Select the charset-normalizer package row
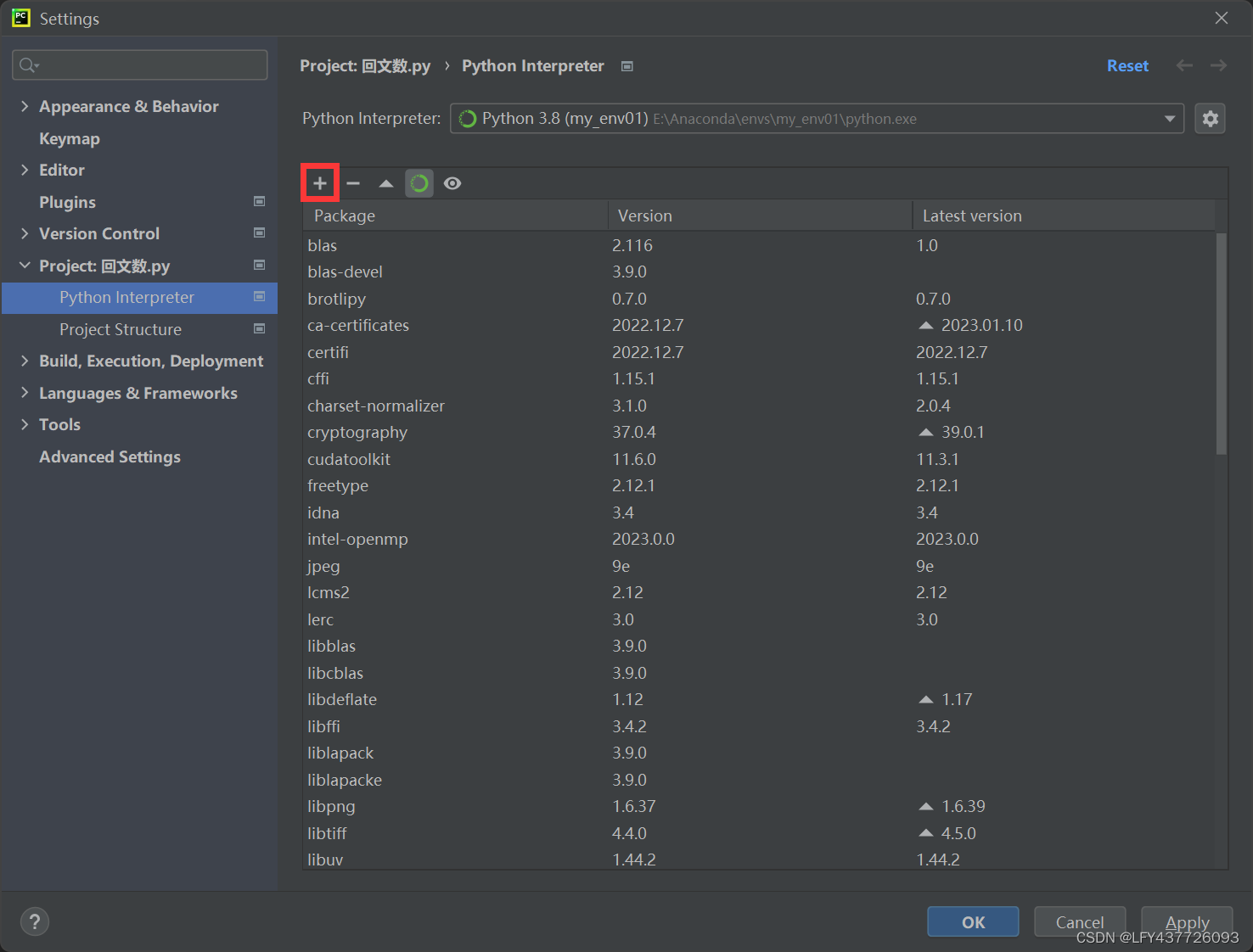Viewport: 1253px width, 952px height. 759,406
